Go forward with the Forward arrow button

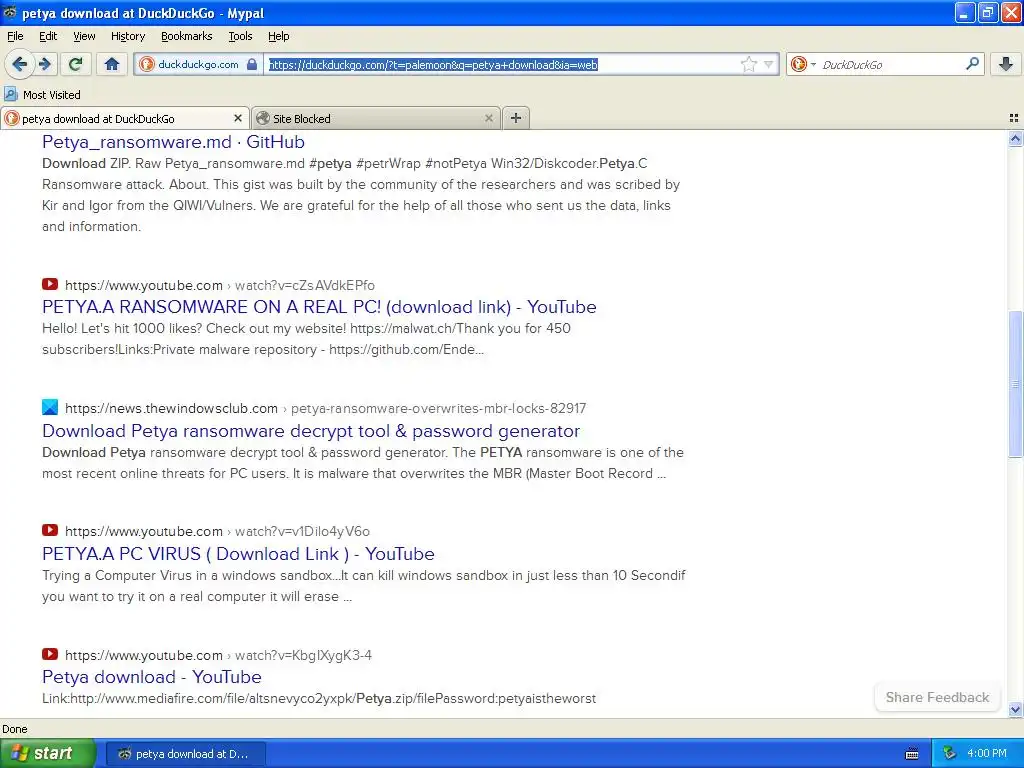(44, 64)
